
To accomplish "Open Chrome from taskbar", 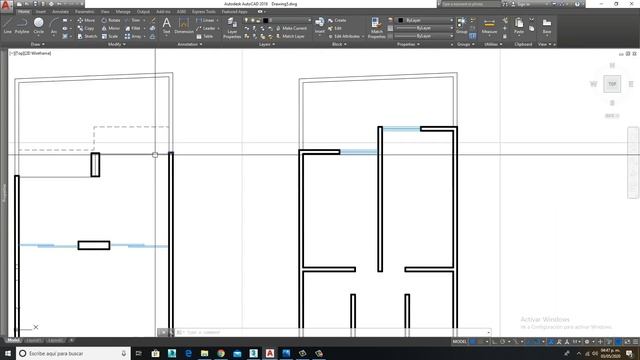I will [221, 353].
